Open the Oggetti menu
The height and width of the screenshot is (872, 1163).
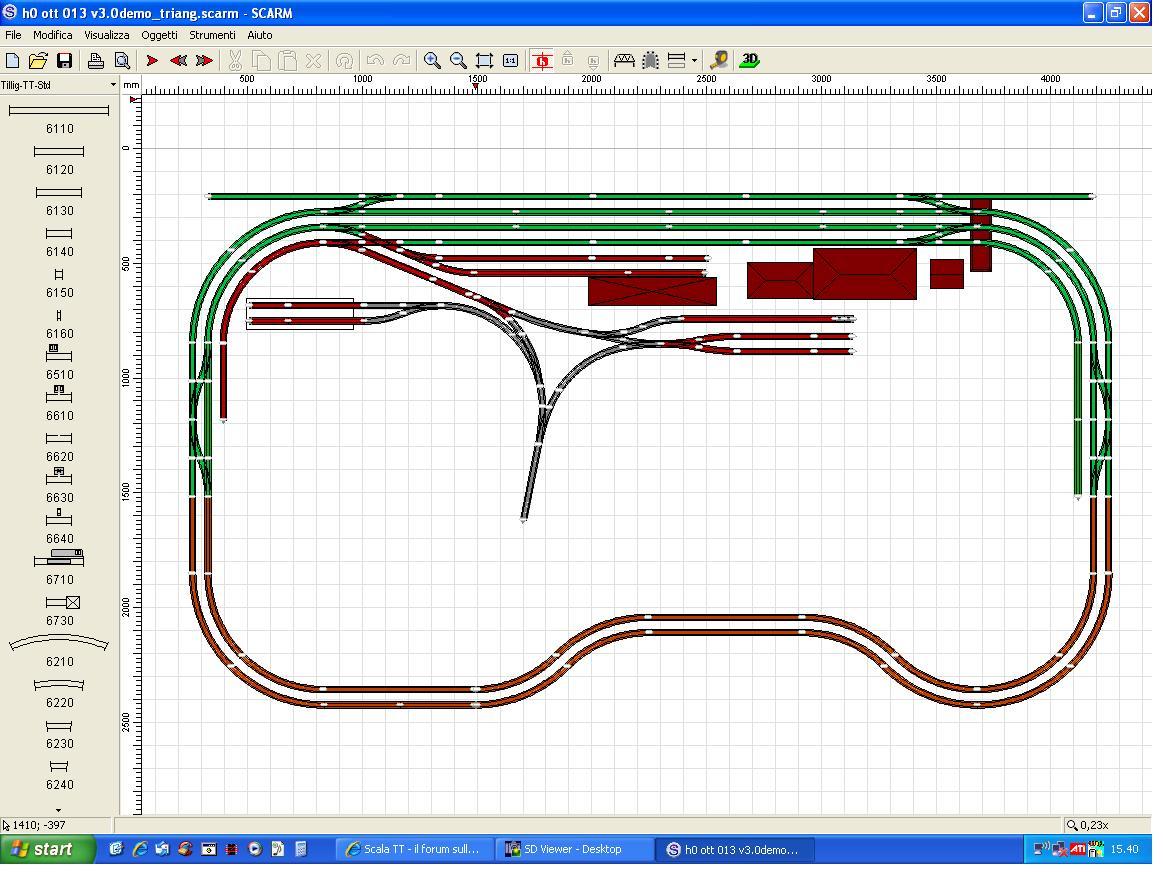pyautogui.click(x=159, y=35)
